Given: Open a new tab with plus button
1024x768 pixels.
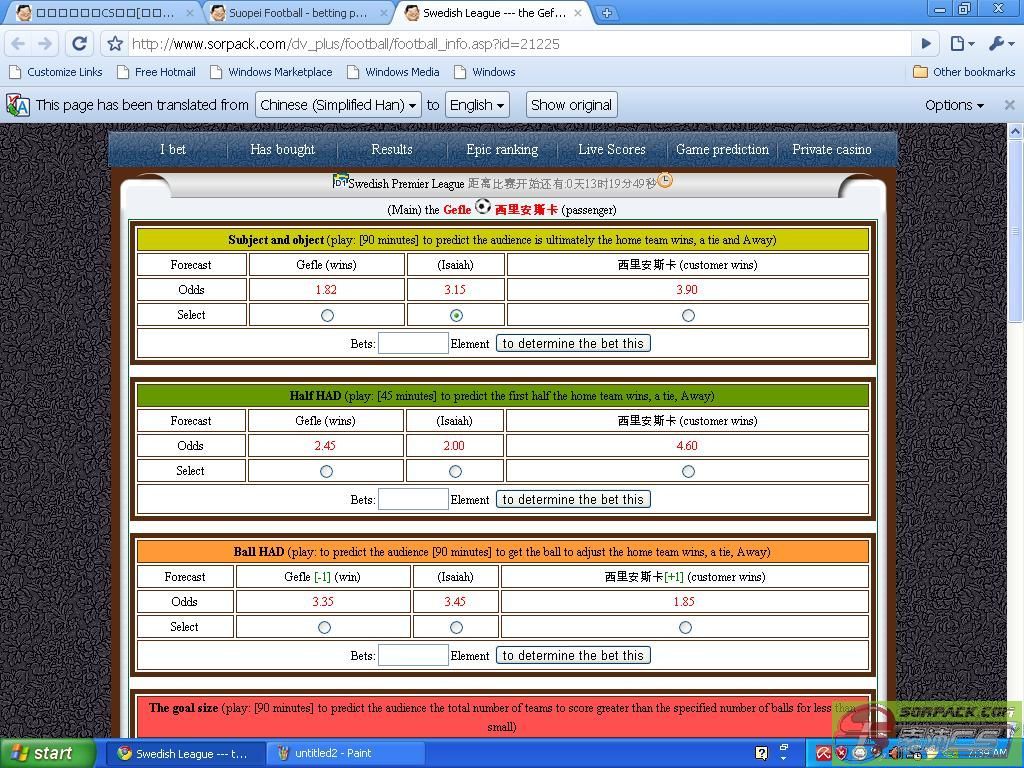Looking at the screenshot, I should point(607,13).
